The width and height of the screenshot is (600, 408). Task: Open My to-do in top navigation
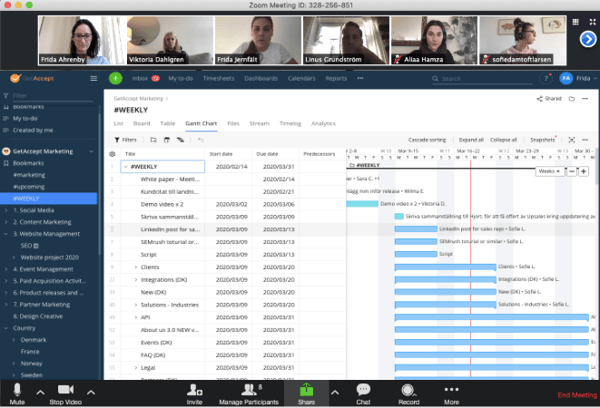tap(181, 78)
